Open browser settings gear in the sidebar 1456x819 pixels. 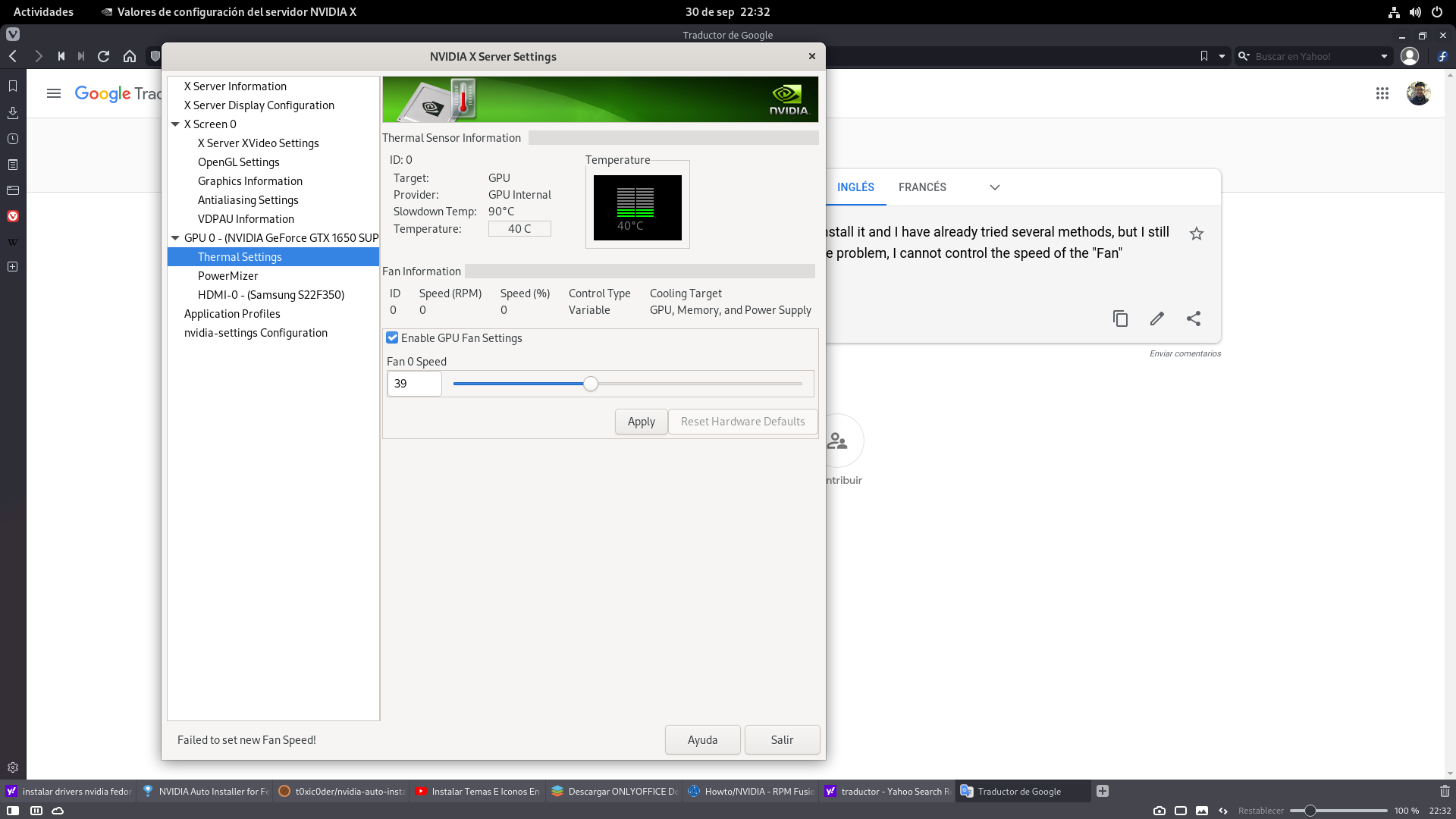coord(13,767)
